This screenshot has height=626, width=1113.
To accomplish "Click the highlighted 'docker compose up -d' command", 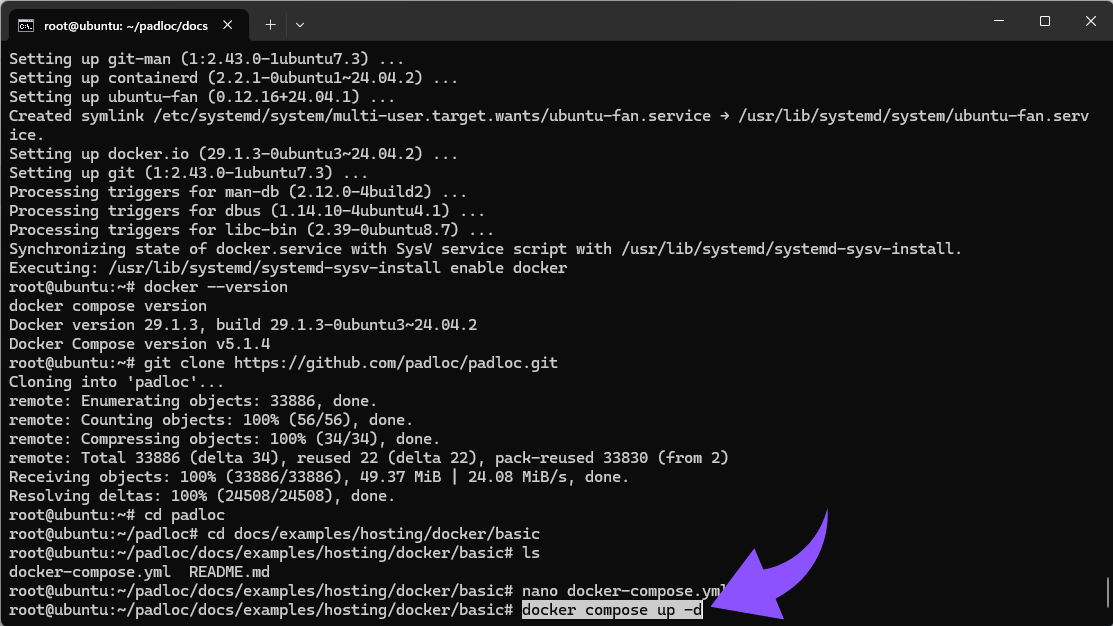I will tap(612, 610).
